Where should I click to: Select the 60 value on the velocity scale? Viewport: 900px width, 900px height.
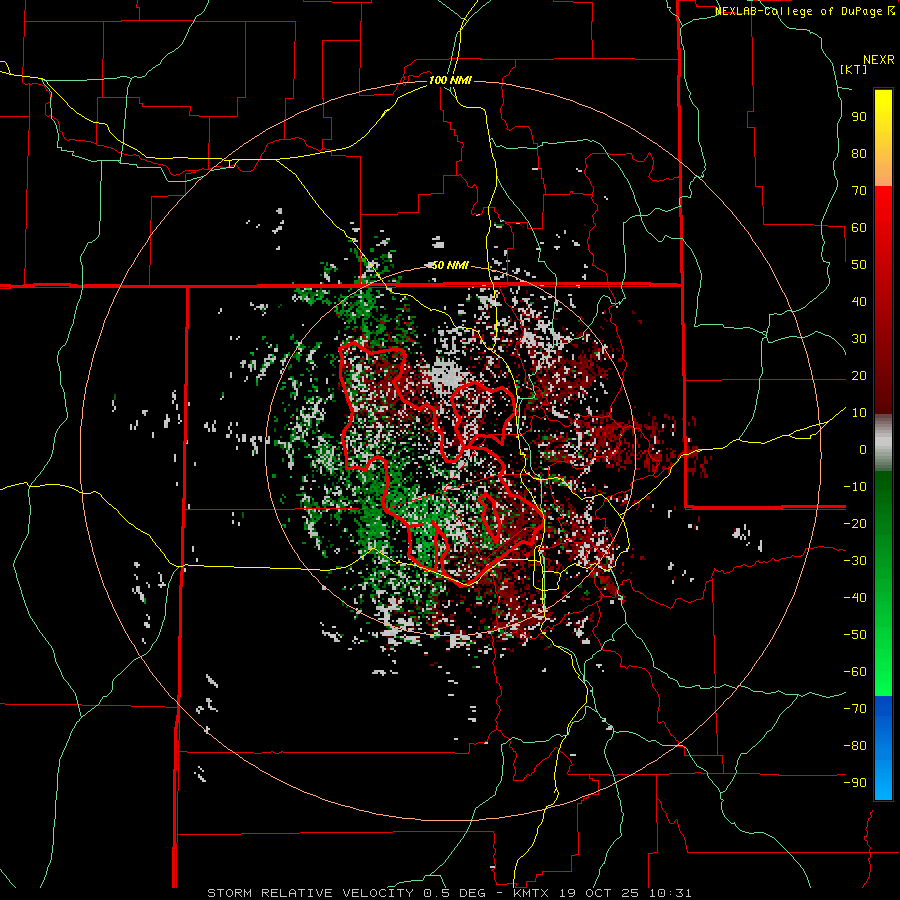pos(859,228)
